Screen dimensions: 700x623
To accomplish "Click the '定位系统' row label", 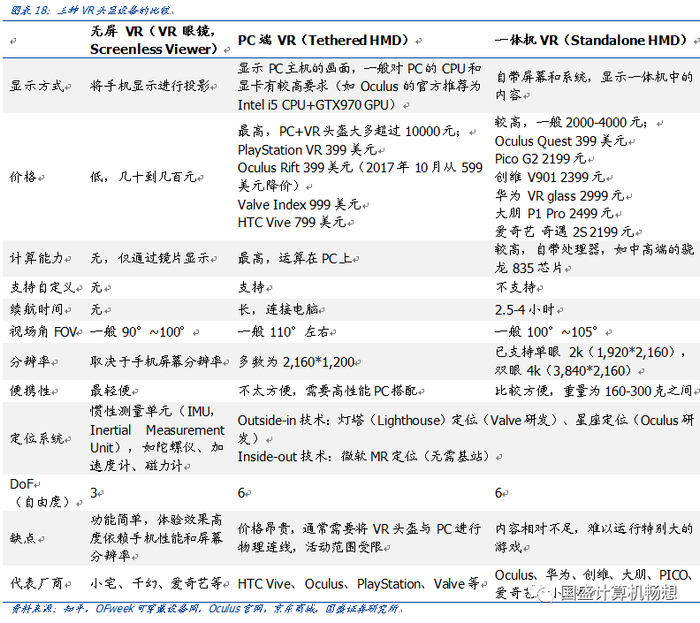I will (37, 438).
